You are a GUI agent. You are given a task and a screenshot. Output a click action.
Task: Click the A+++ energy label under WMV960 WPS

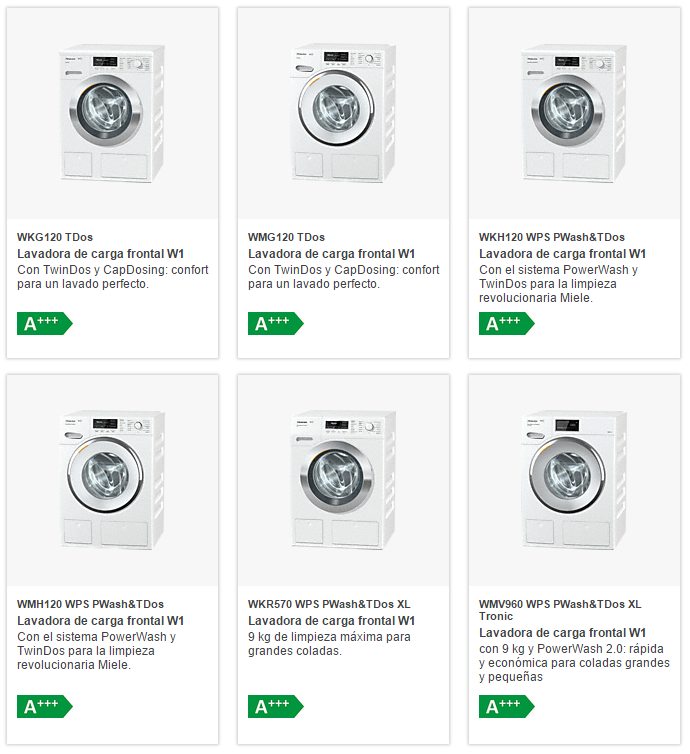pyautogui.click(x=506, y=706)
